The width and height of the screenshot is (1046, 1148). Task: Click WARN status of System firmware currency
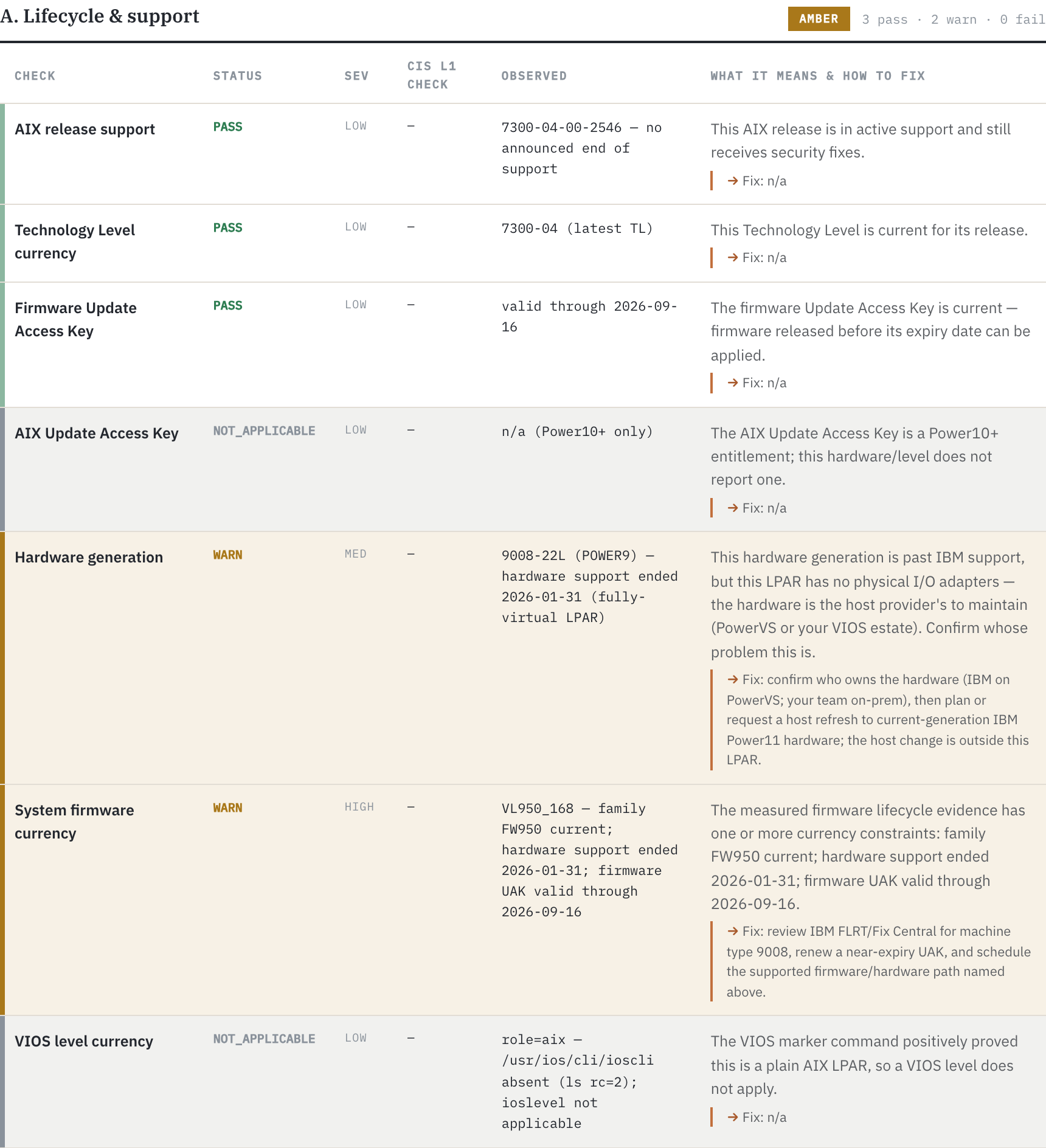[x=227, y=807]
